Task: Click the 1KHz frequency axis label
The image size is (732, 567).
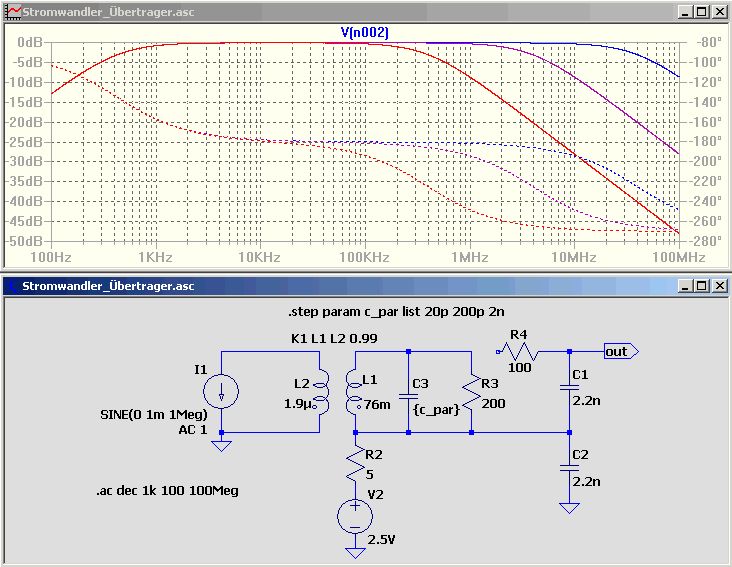Action: click(x=155, y=257)
